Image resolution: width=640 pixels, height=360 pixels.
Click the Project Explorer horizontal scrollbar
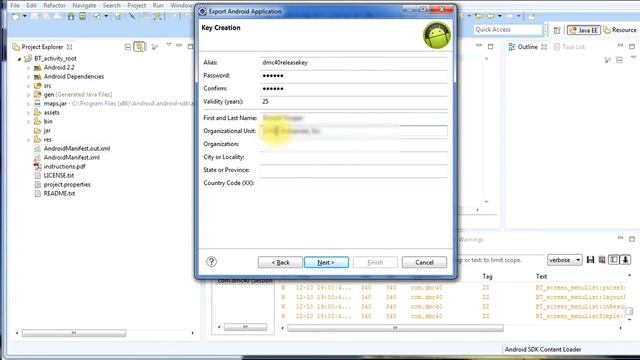(74, 333)
